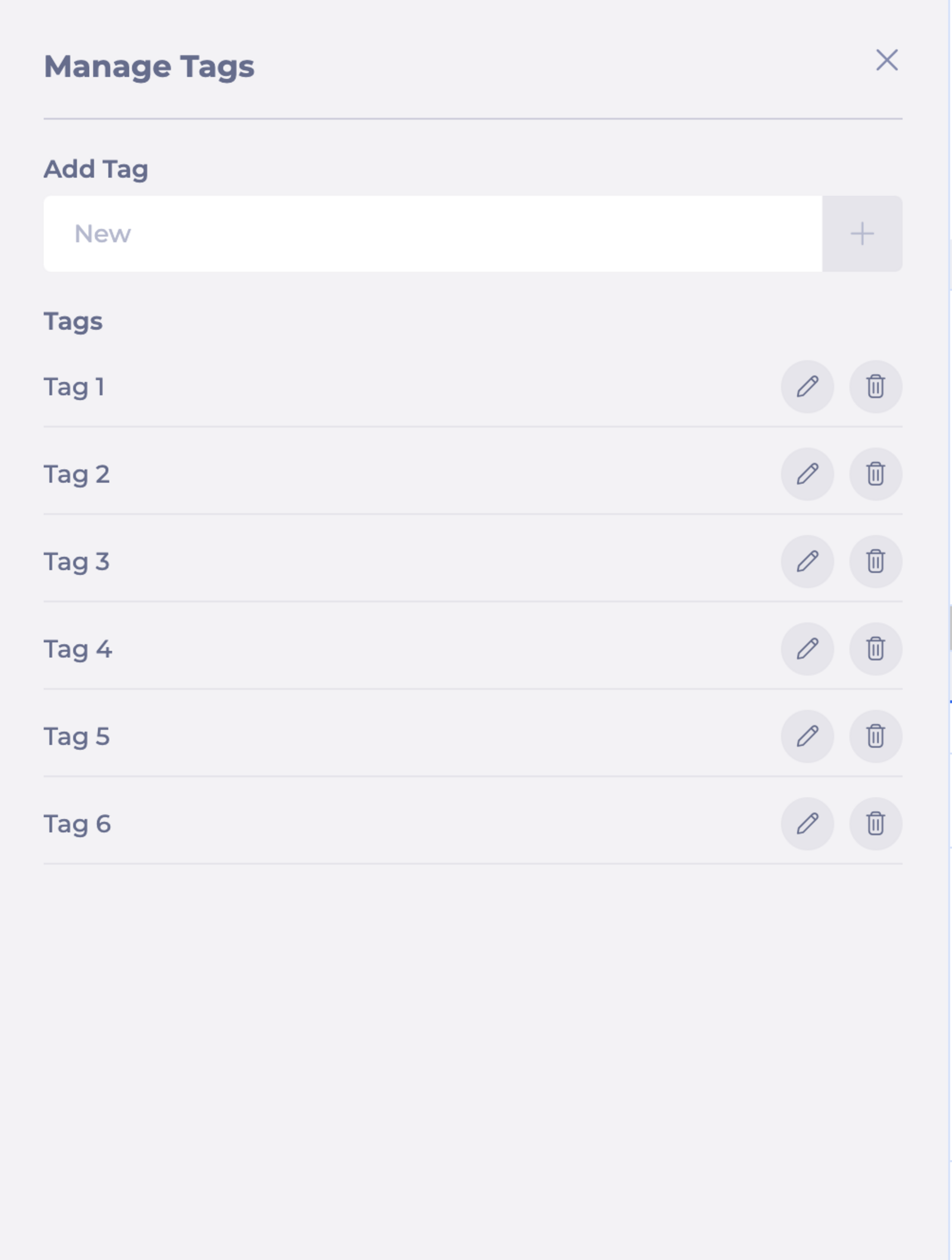Delete Tag 4 using trash icon
Image resolution: width=952 pixels, height=1260 pixels.
[876, 649]
